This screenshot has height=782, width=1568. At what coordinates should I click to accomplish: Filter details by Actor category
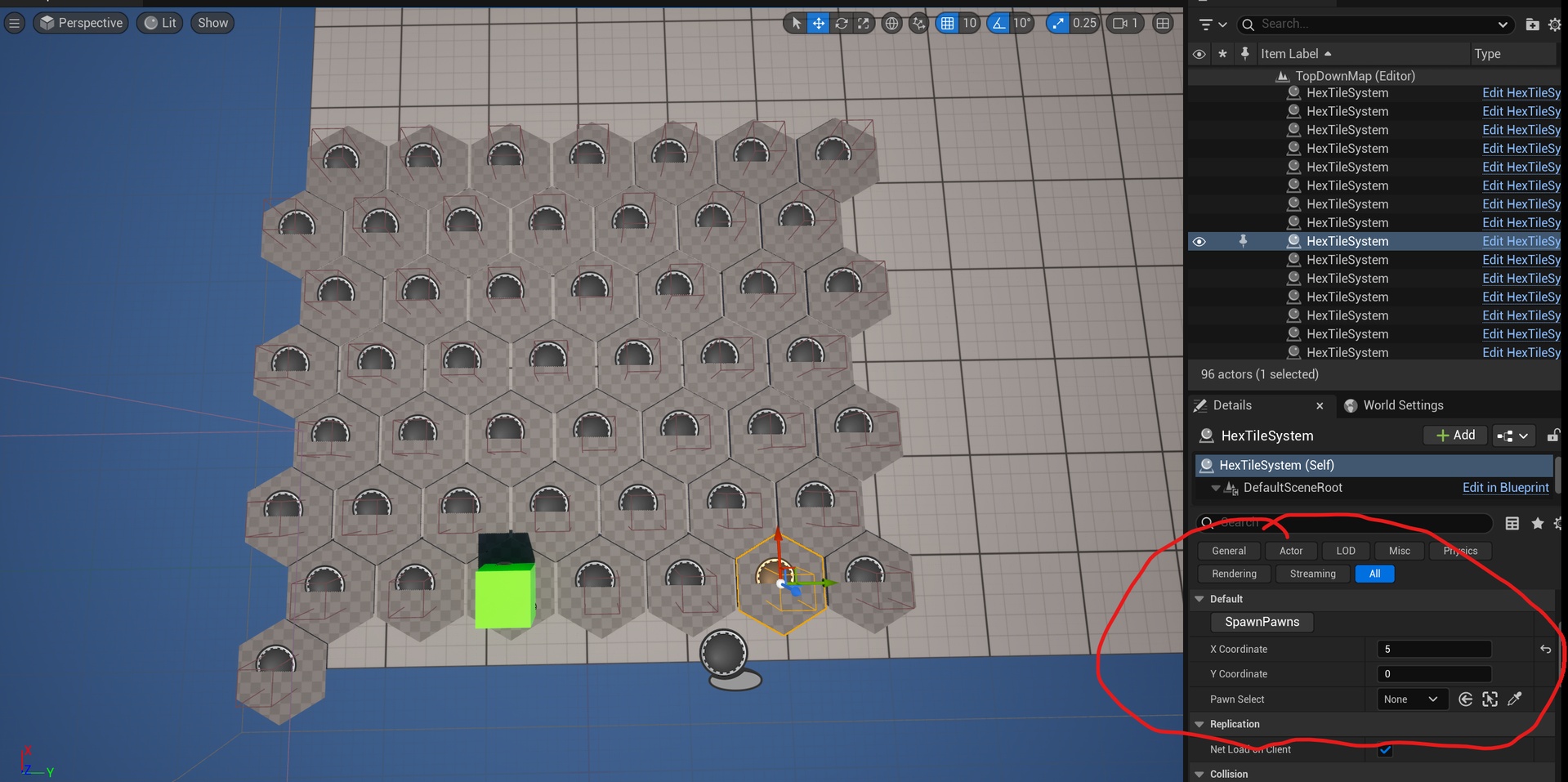pos(1291,551)
